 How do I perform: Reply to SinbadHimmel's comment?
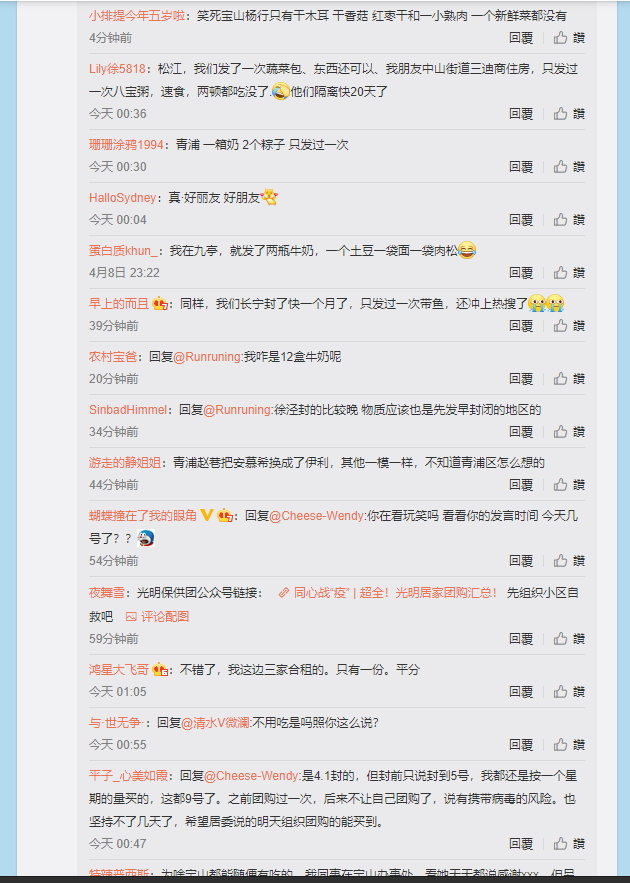click(x=521, y=431)
